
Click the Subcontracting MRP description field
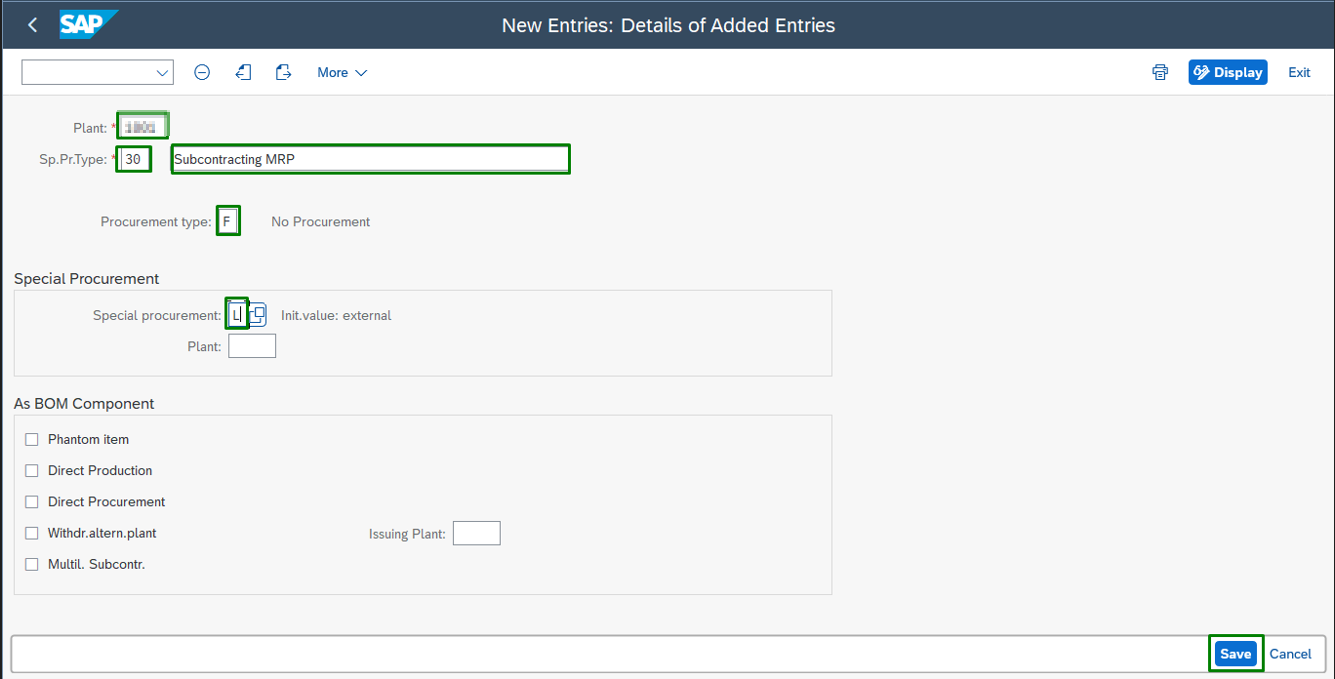(x=370, y=159)
